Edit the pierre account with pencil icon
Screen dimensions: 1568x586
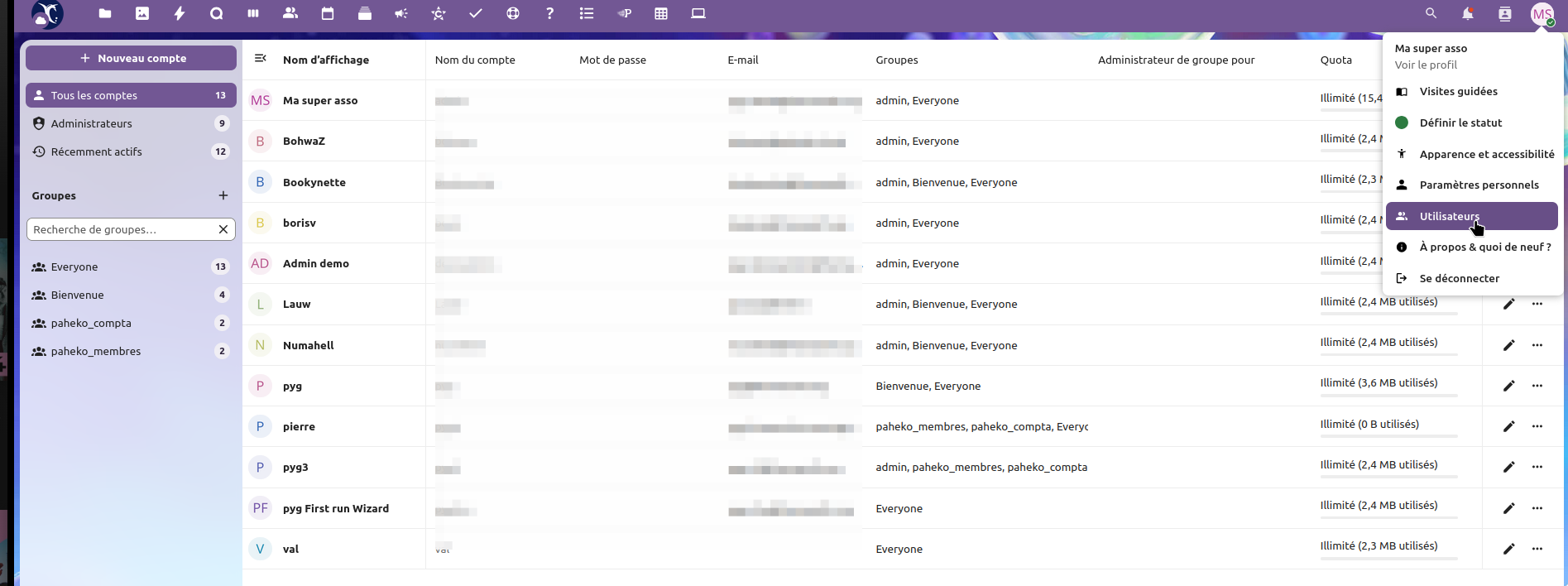pos(1508,426)
